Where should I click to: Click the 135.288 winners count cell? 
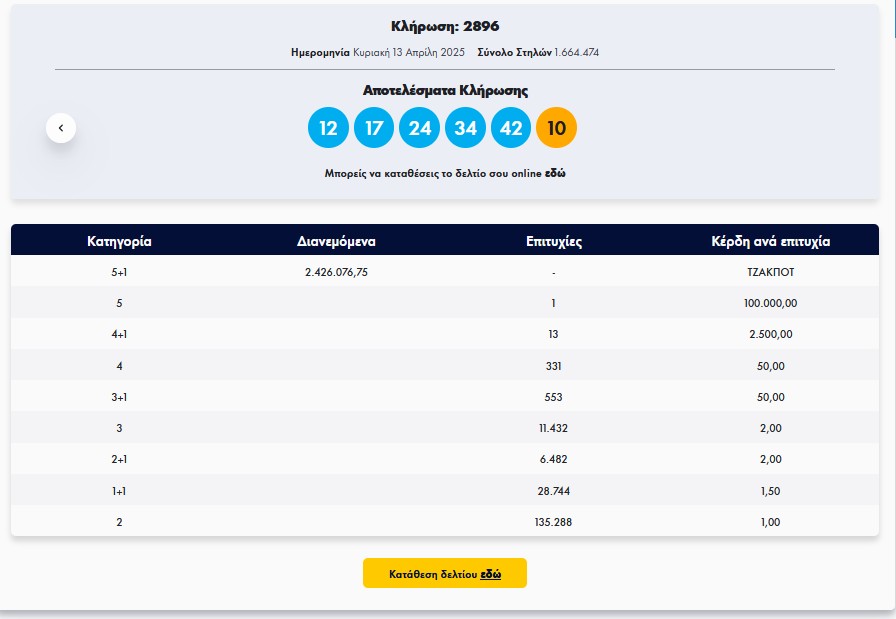pos(553,522)
